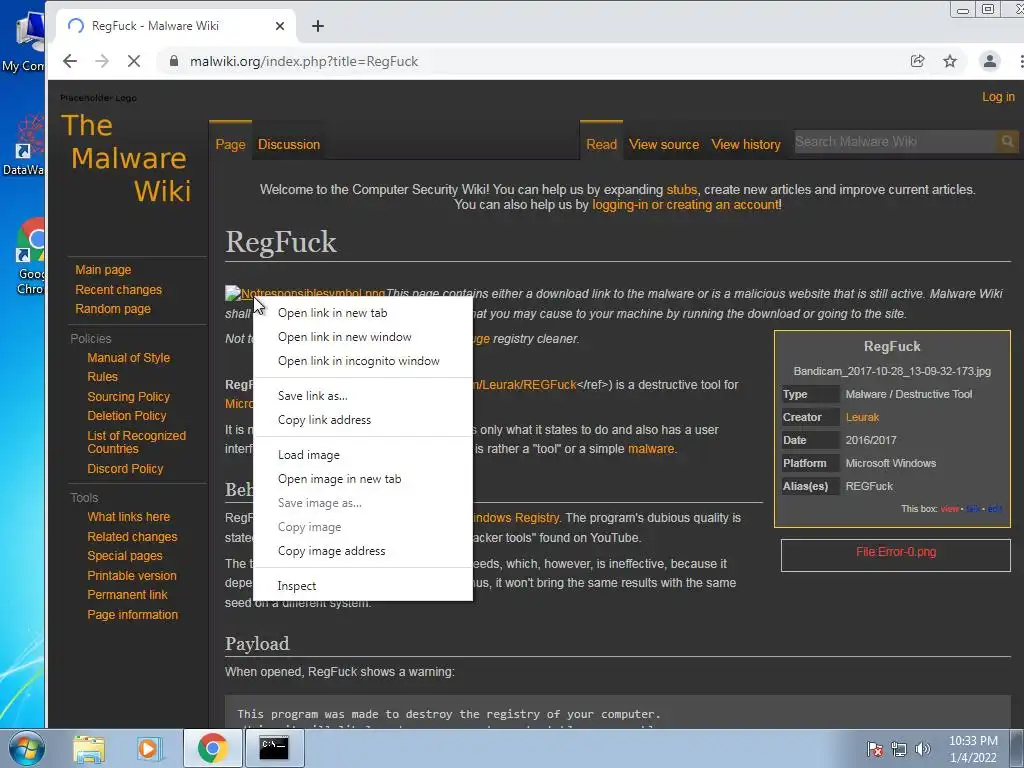
Task: Click red File:Error-0.png link
Action: coord(896,552)
